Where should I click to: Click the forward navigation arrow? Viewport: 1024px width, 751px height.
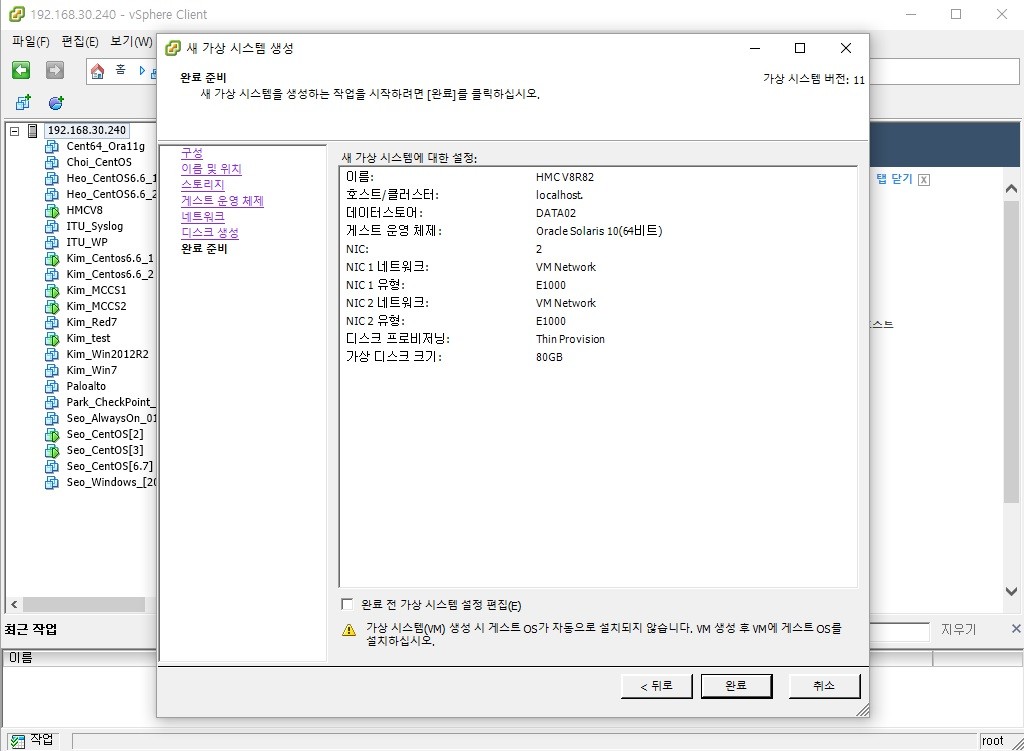[x=55, y=70]
